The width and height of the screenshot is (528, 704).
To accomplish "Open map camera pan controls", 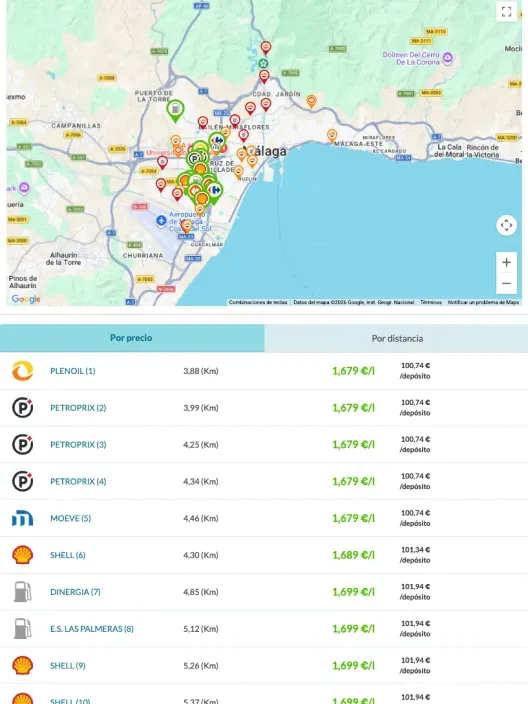I will (x=506, y=225).
